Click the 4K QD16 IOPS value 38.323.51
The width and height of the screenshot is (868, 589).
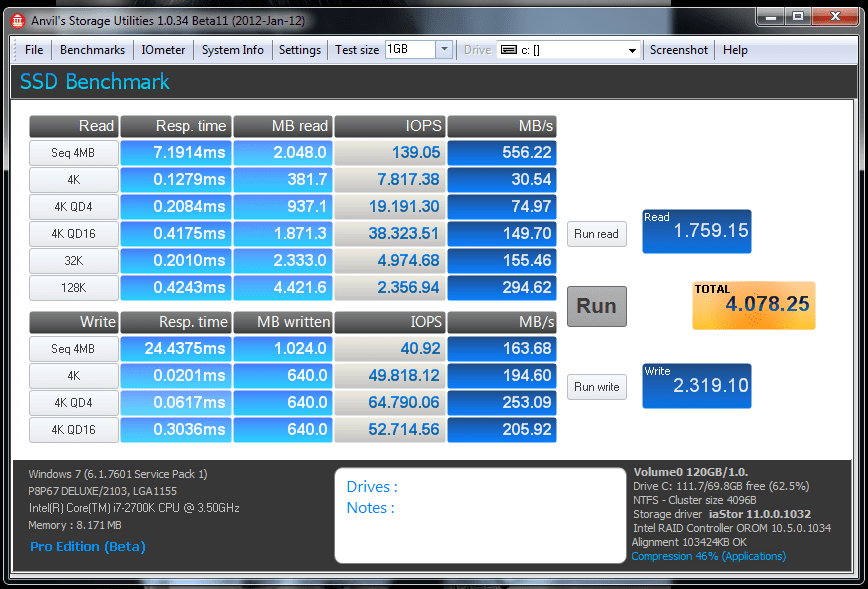390,234
